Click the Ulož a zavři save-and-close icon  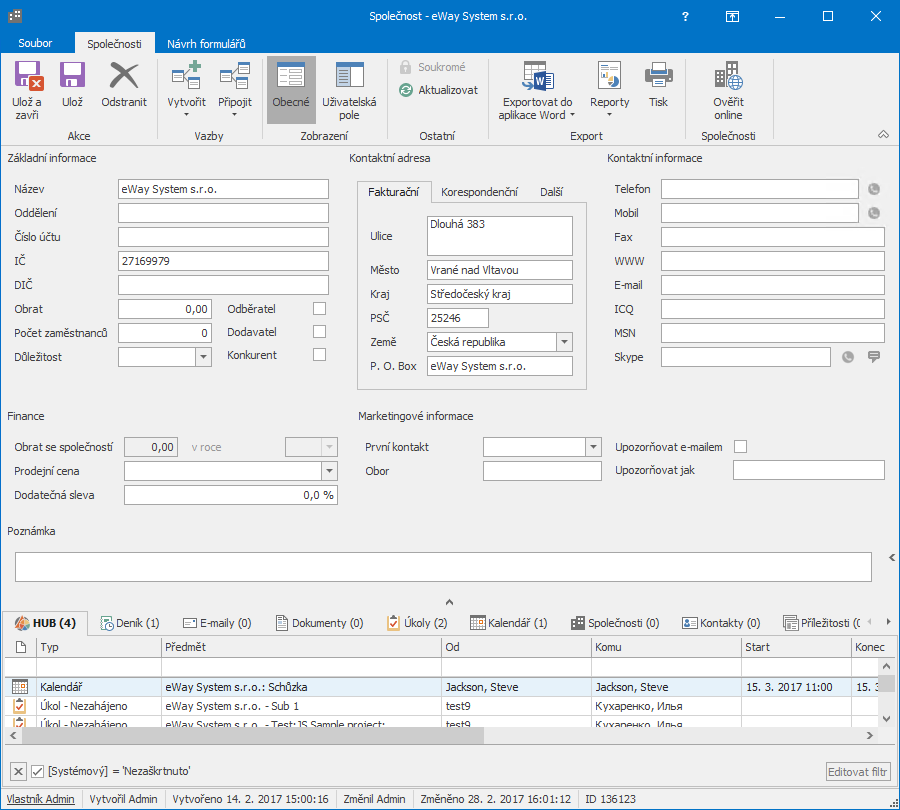(x=28, y=76)
